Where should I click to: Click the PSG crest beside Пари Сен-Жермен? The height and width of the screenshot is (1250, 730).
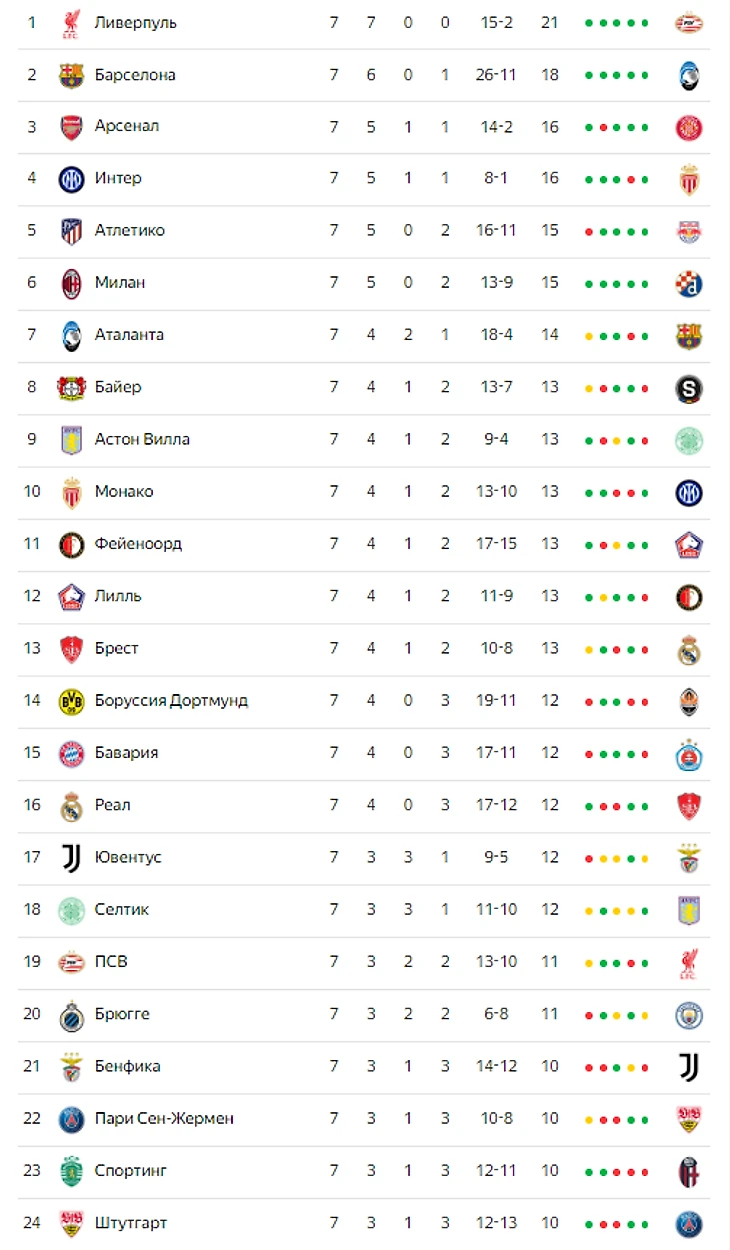click(71, 1118)
